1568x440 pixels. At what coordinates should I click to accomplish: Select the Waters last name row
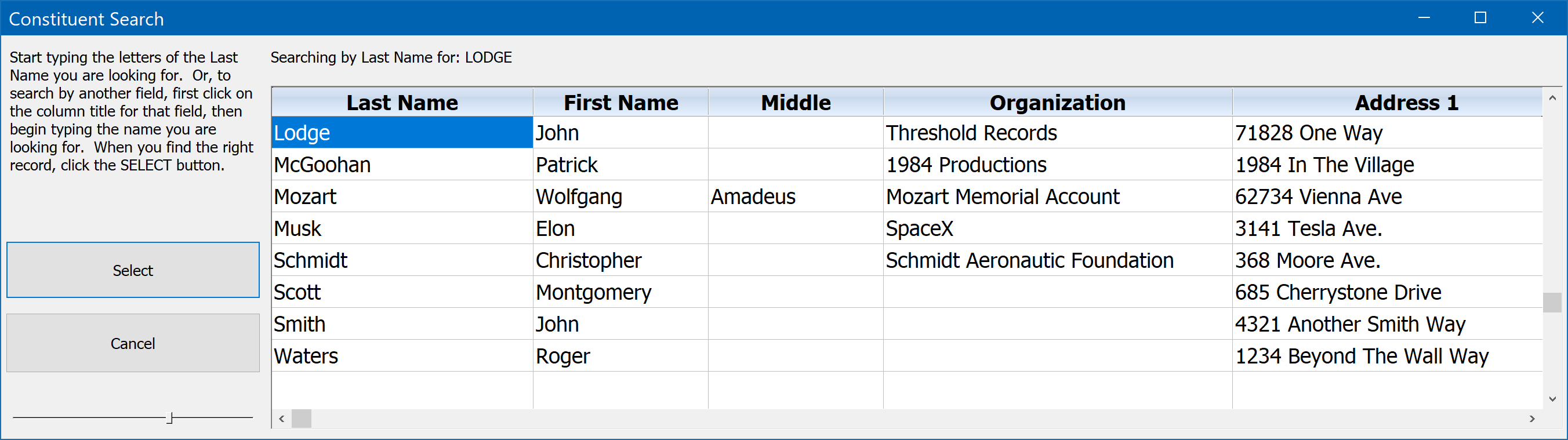[x=907, y=355]
